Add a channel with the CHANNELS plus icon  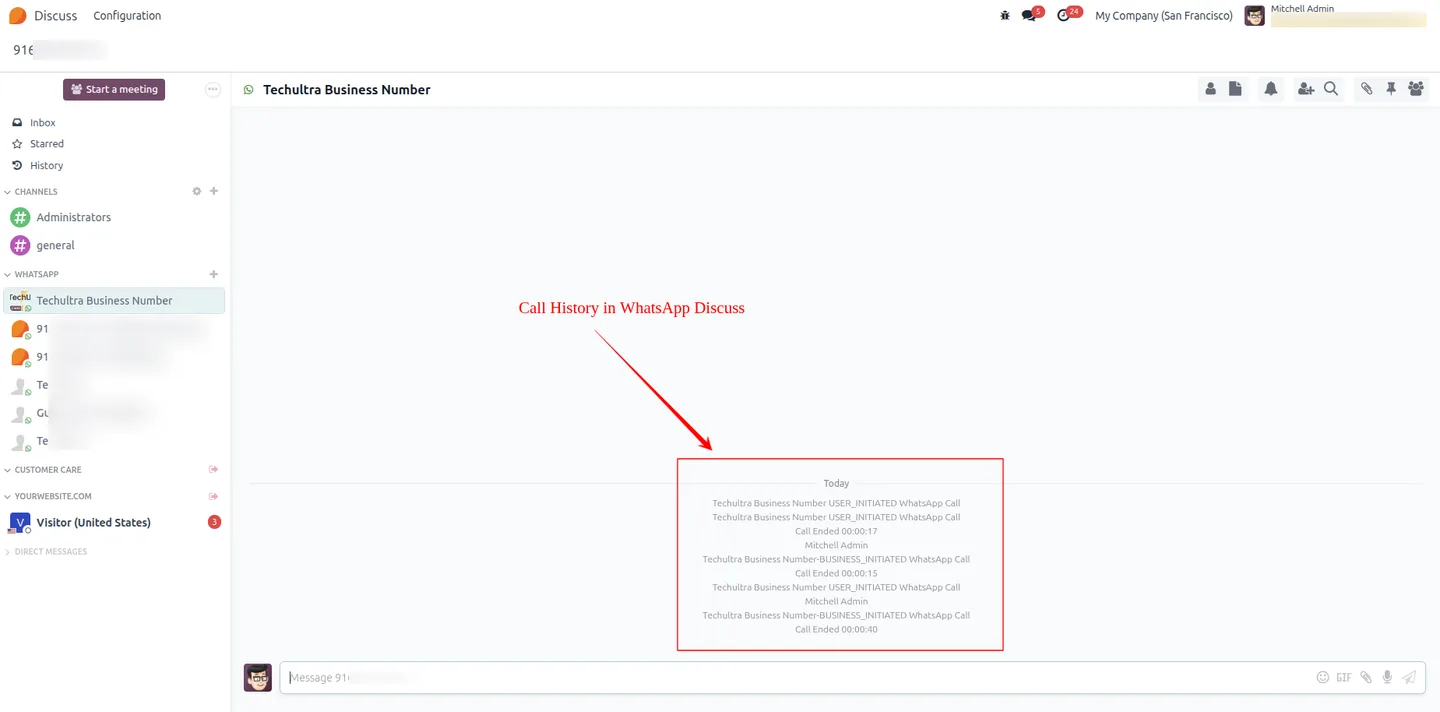click(214, 191)
